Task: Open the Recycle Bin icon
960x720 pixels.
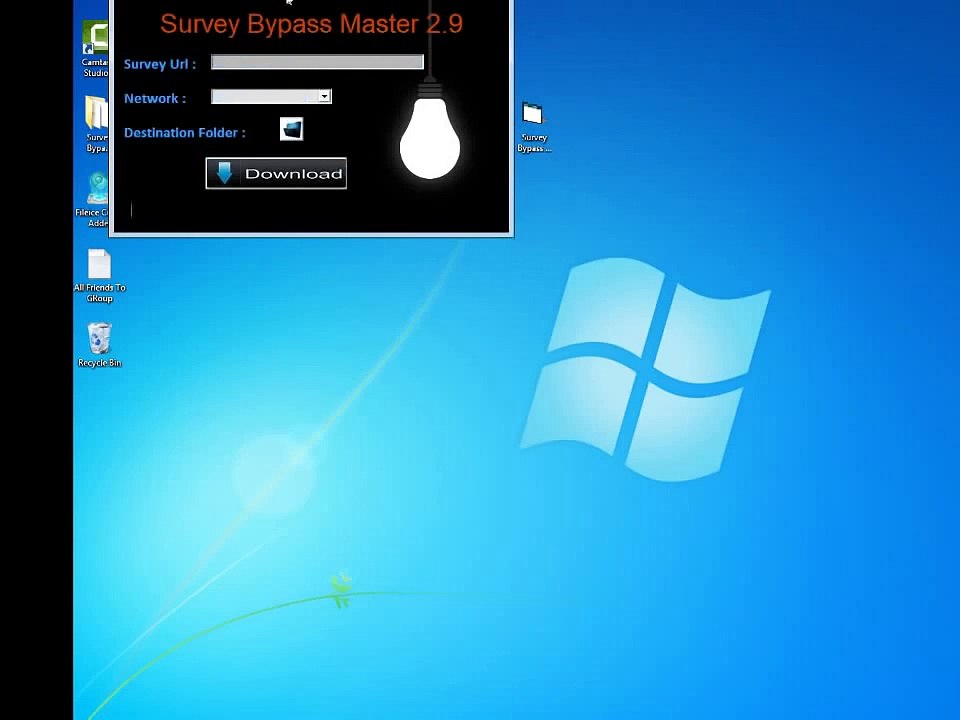Action: pos(99,345)
